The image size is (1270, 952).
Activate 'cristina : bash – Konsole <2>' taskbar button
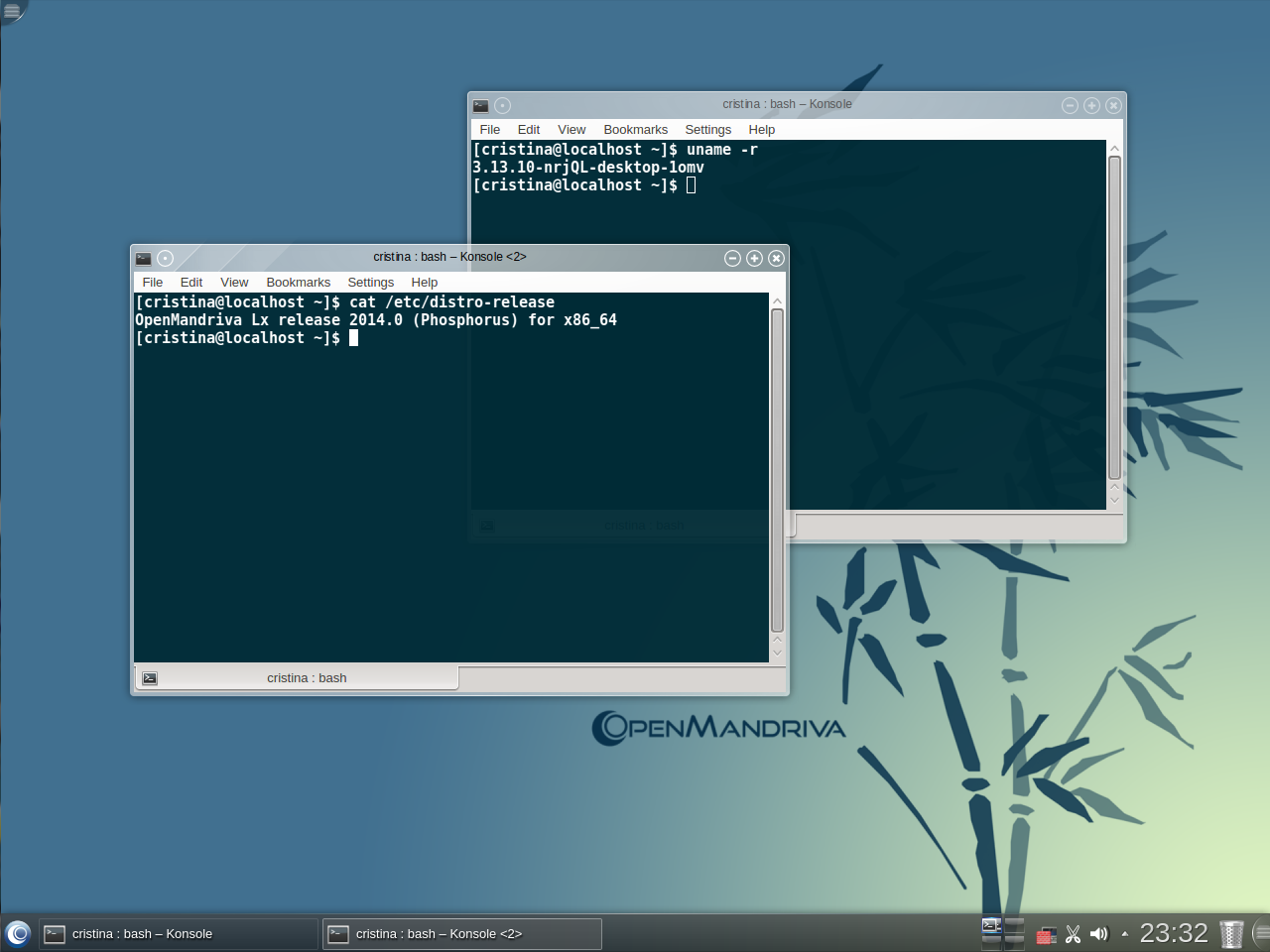(462, 934)
